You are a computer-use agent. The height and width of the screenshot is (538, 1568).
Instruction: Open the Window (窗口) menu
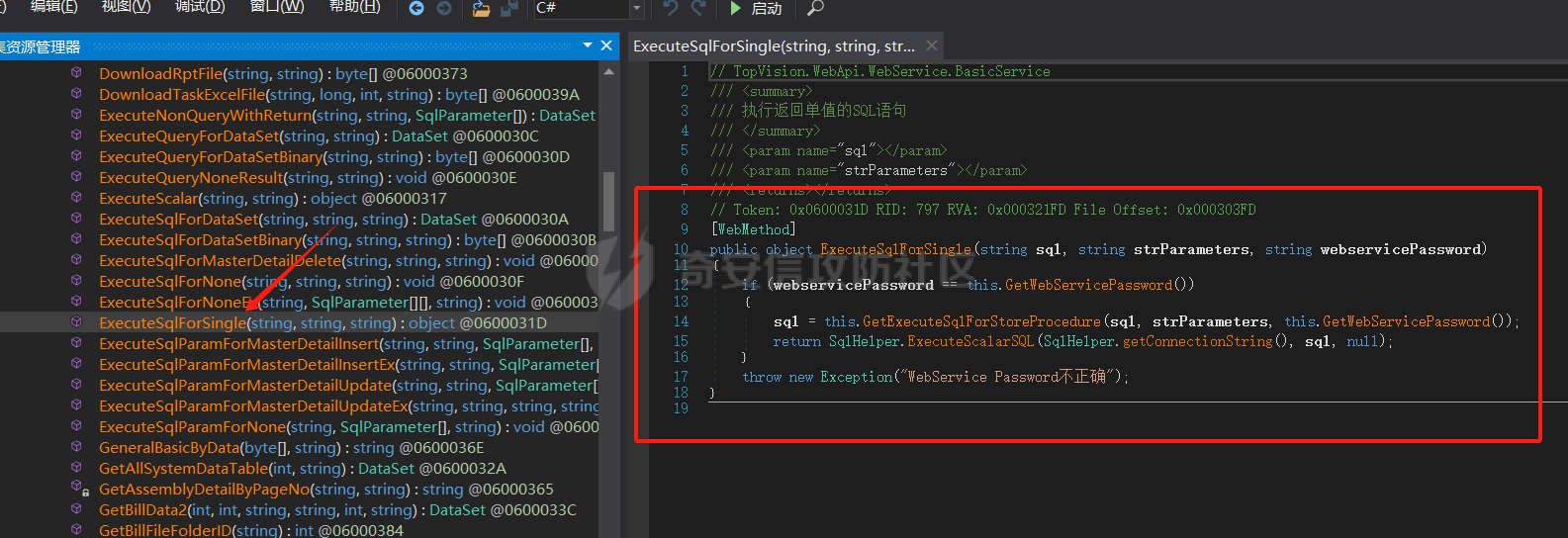(x=277, y=7)
